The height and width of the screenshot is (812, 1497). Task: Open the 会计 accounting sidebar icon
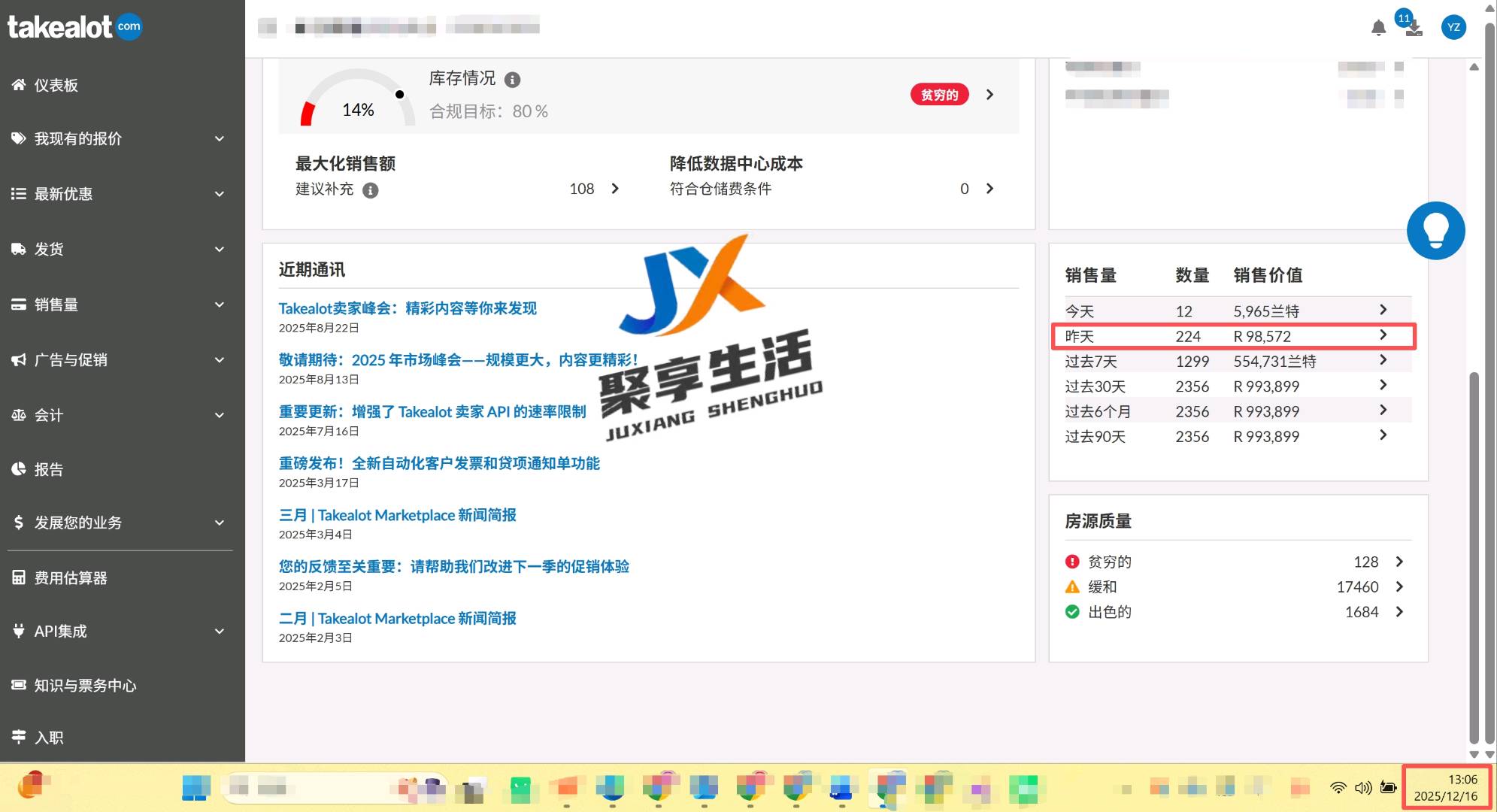pyautogui.click(x=19, y=415)
